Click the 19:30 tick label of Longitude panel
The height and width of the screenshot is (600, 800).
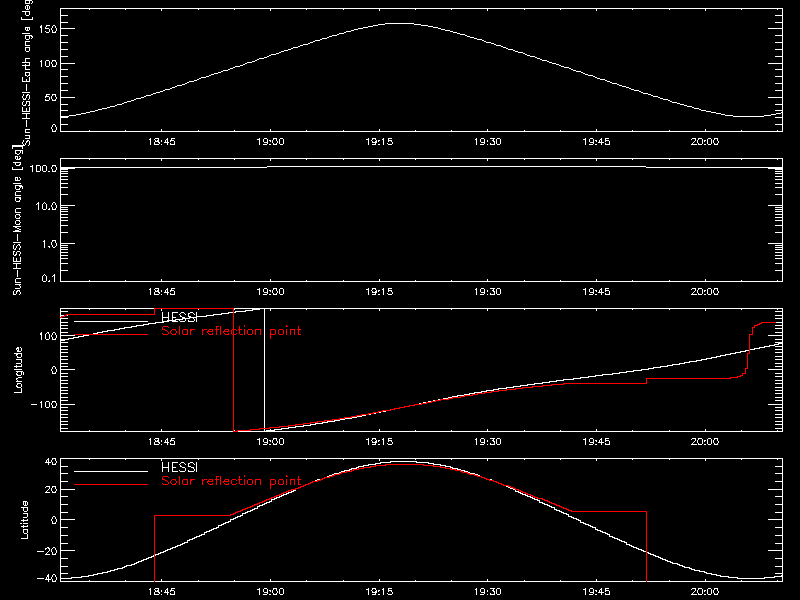tap(488, 442)
